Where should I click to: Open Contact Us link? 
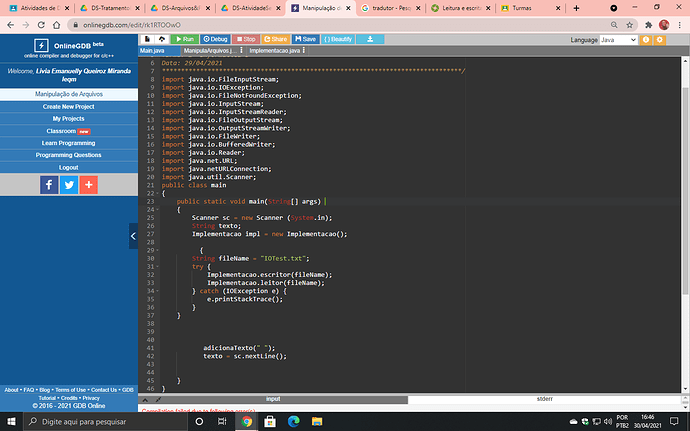coord(104,390)
